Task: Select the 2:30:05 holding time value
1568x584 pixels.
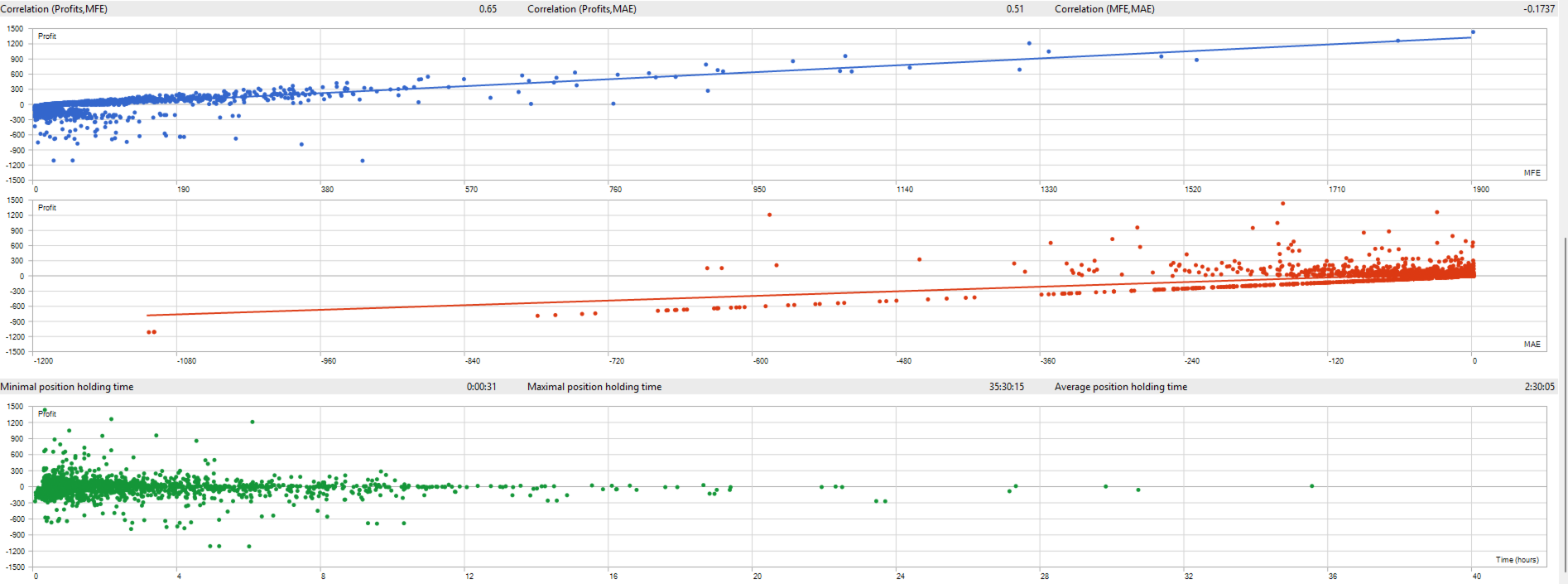Action: (1540, 387)
